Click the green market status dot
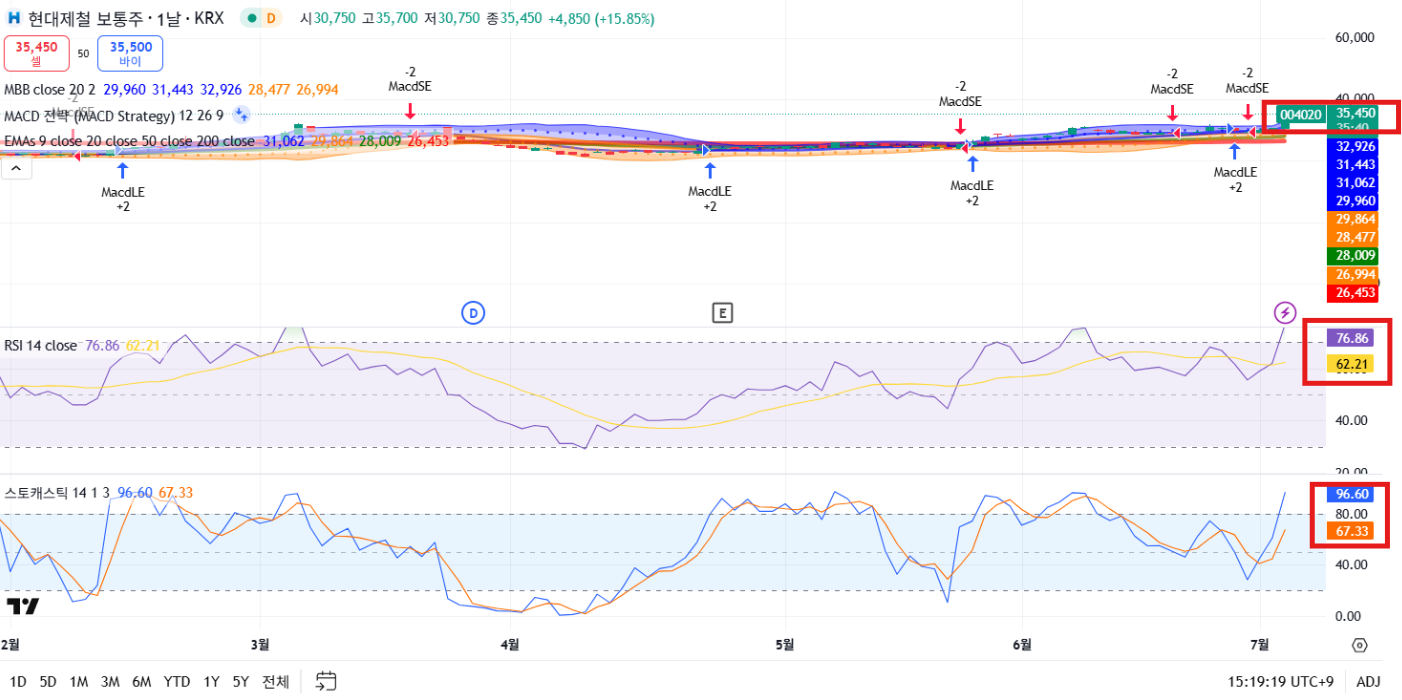The width and height of the screenshot is (1402, 700). coord(252,19)
